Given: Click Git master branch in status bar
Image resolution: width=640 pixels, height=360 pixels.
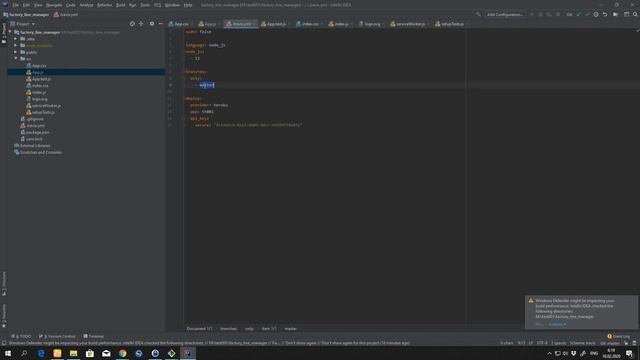Looking at the screenshot, I should [610, 343].
